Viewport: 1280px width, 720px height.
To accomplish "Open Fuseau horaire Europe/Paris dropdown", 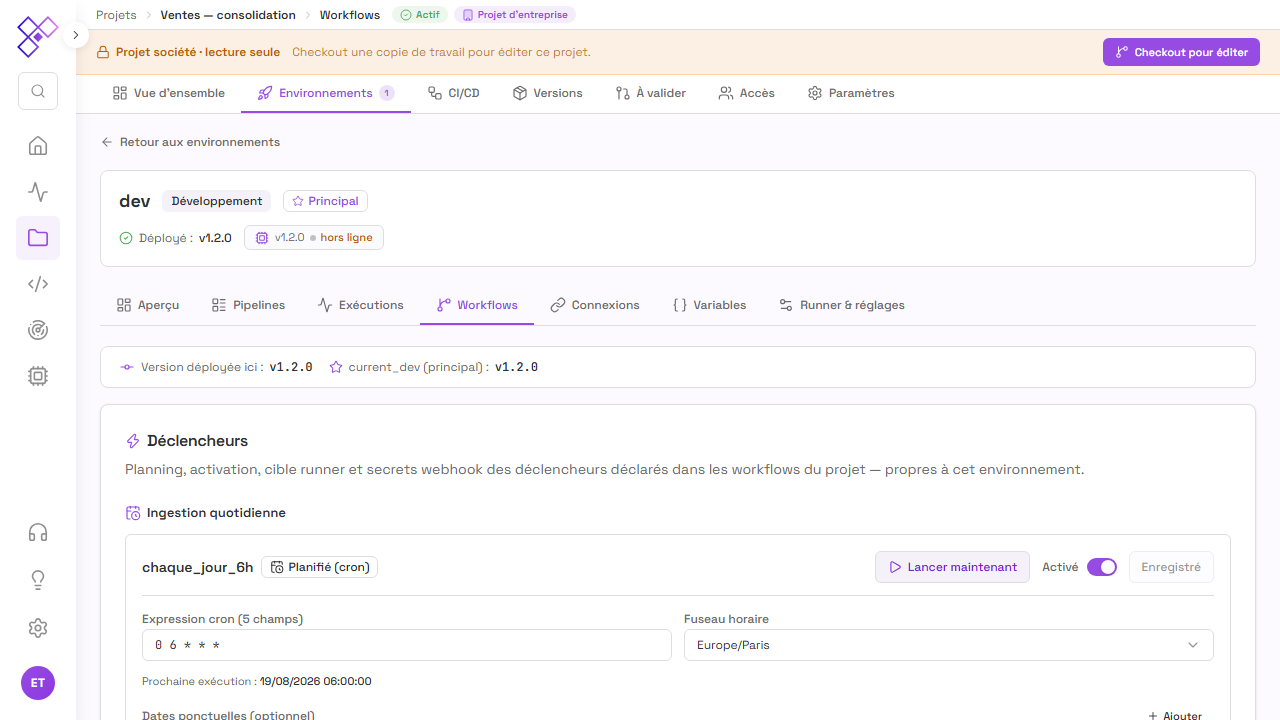I will (x=949, y=645).
